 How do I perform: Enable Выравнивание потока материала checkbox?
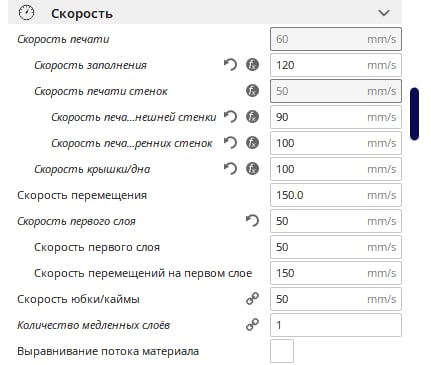(282, 351)
